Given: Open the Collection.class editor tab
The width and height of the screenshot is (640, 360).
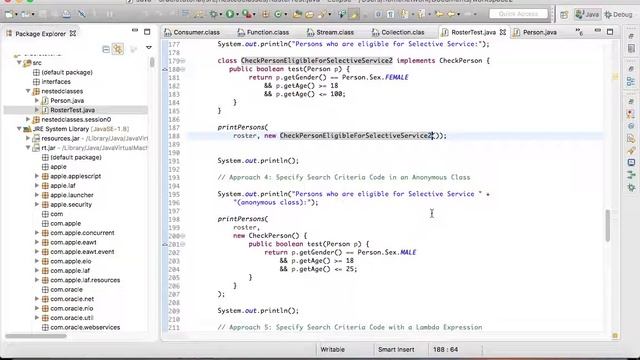Looking at the screenshot, I should tap(398, 32).
